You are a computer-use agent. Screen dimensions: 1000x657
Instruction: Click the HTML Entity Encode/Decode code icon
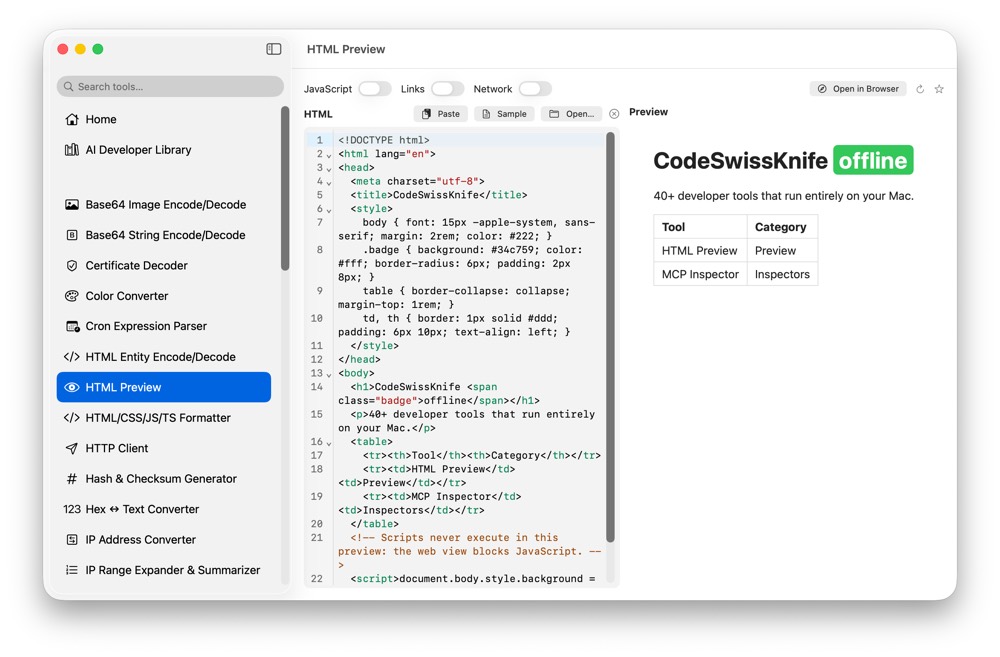[x=71, y=357]
